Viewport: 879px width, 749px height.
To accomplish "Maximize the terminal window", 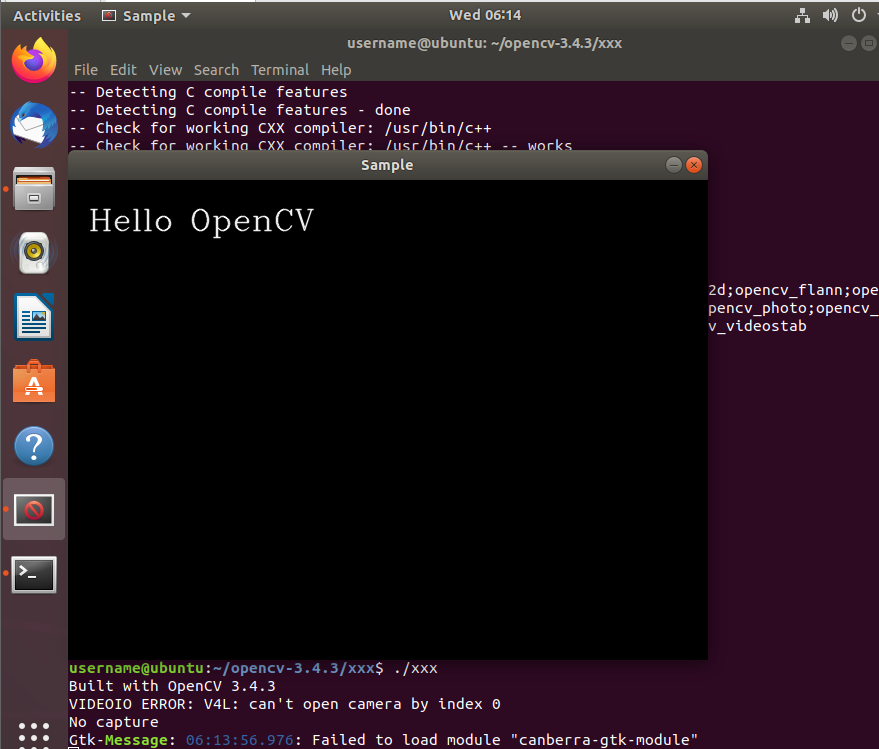I will coord(869,43).
